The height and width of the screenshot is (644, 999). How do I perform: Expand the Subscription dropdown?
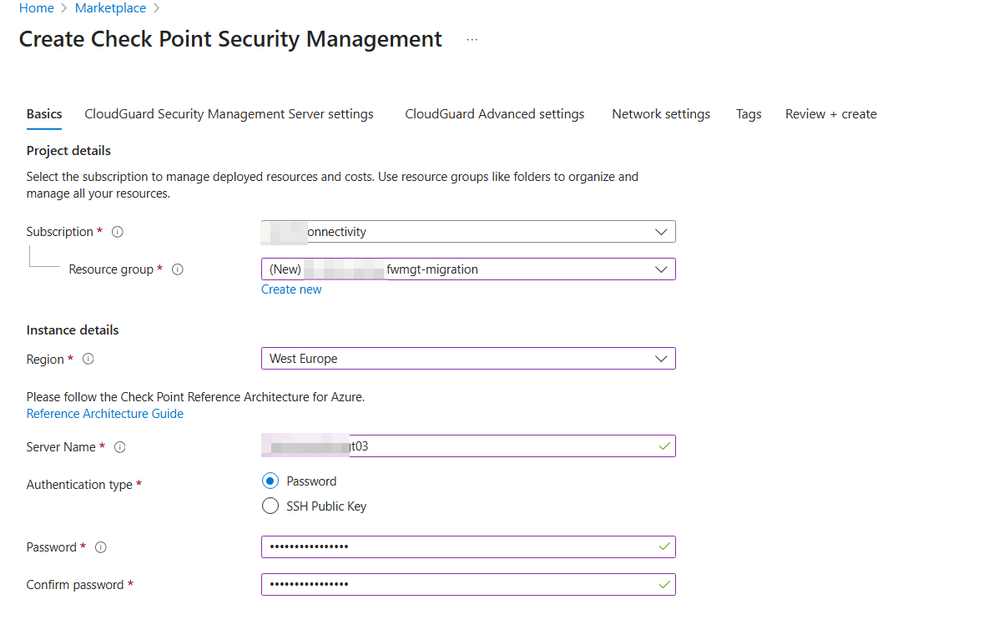pos(468,232)
